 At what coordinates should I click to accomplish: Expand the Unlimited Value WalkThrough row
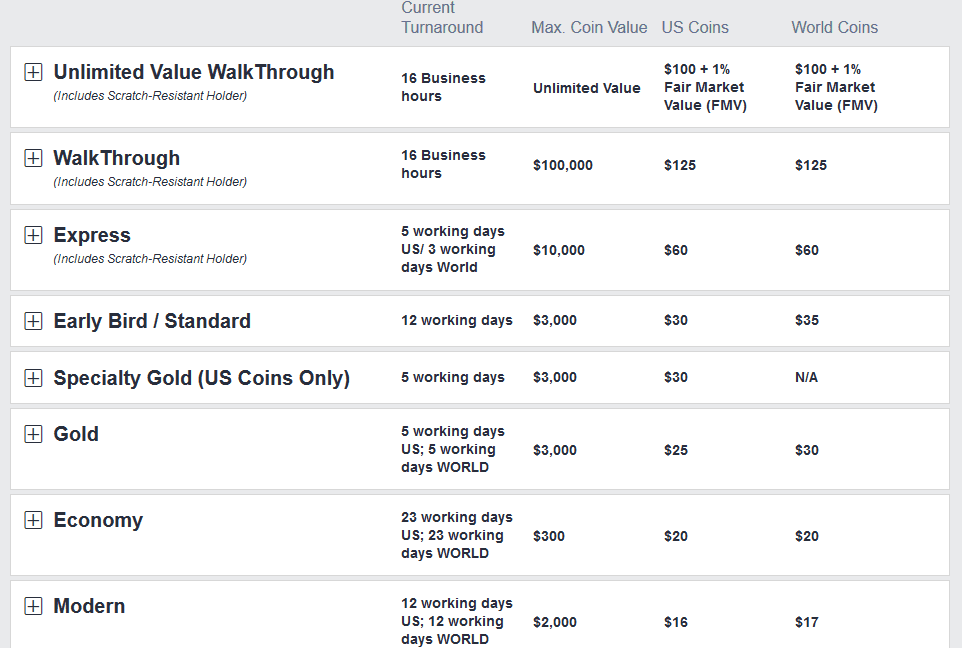tap(33, 72)
